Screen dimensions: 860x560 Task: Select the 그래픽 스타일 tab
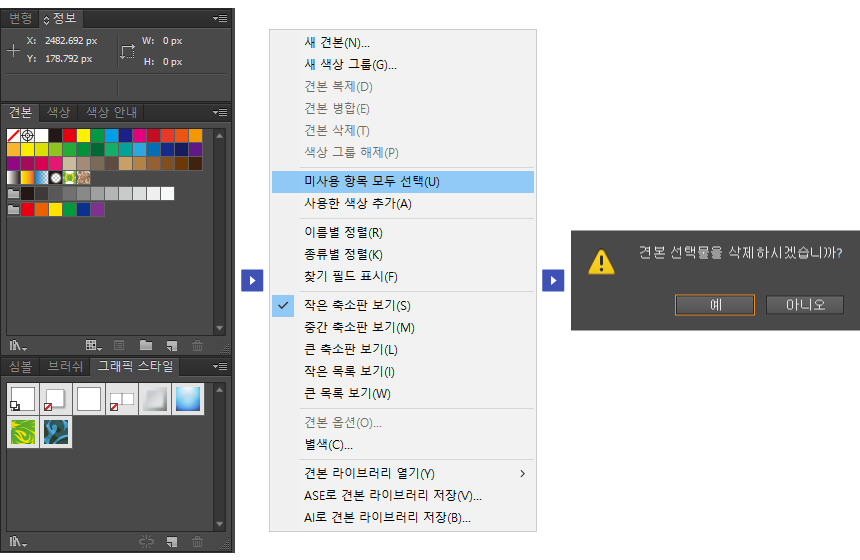[x=135, y=366]
